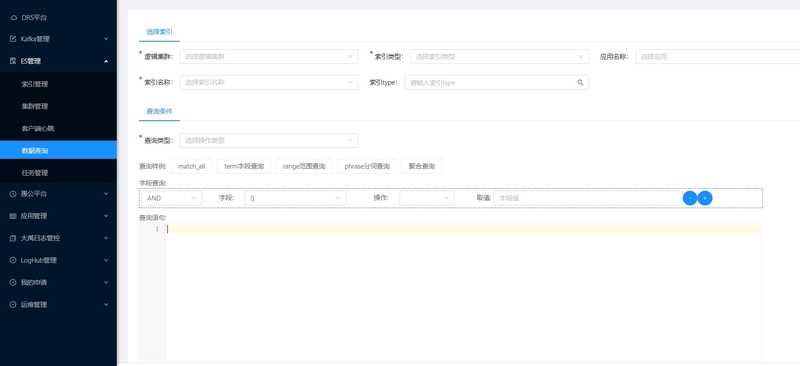Switch to the 选择索引 tab

tap(159, 32)
